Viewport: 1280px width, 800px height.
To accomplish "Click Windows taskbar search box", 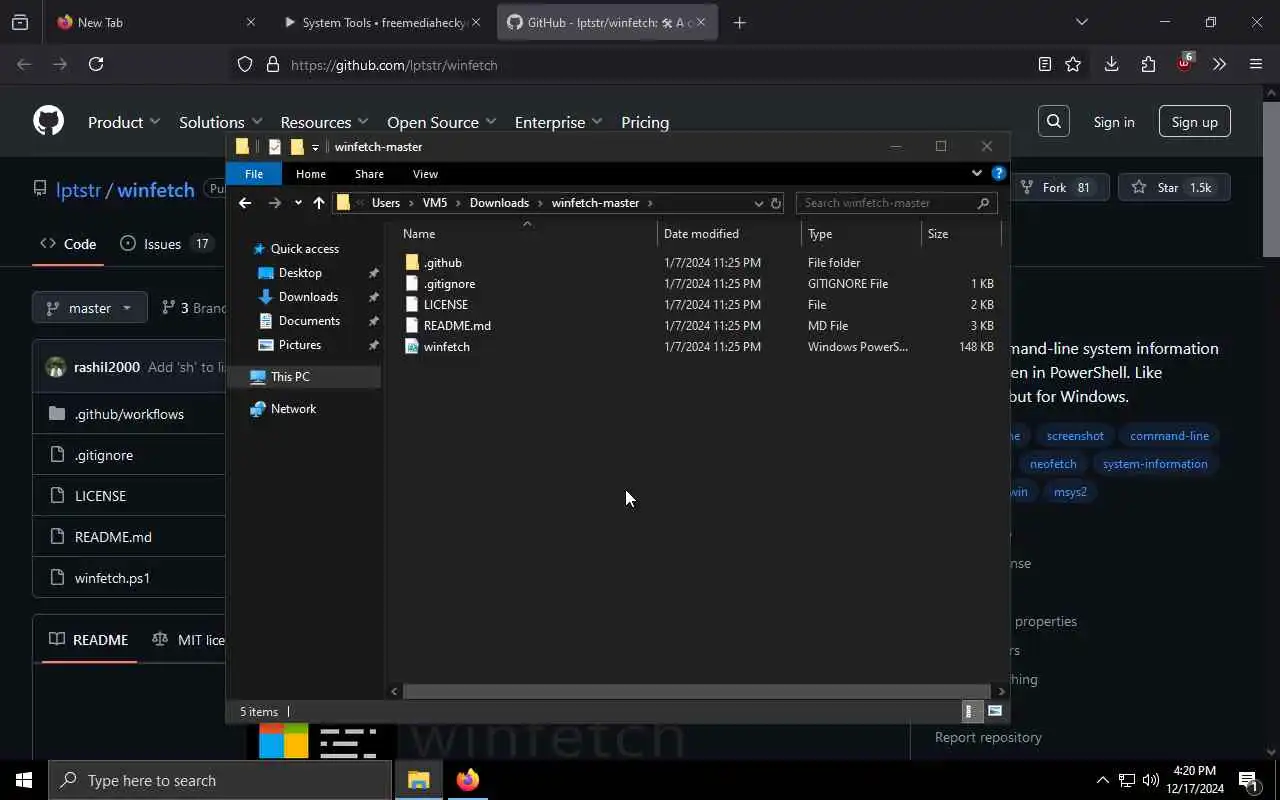I will [220, 780].
